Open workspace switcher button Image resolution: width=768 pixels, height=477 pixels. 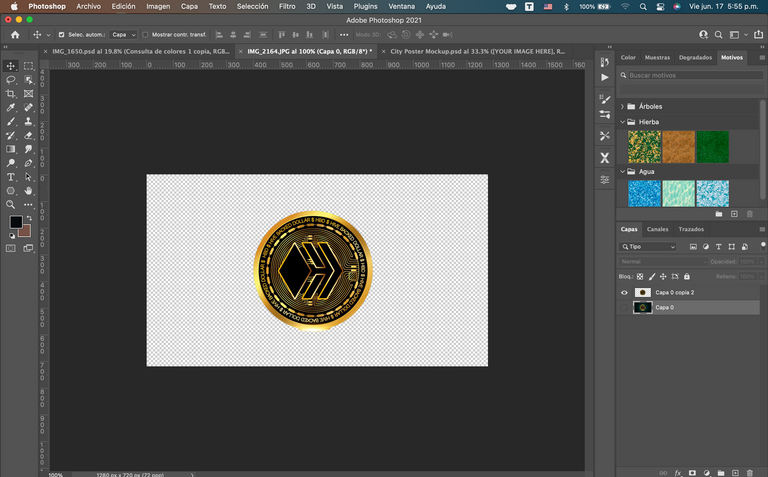(734, 35)
